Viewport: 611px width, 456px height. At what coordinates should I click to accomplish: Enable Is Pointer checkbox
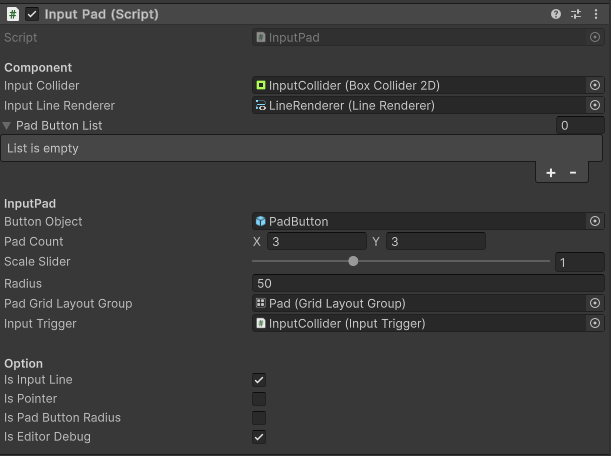pos(259,399)
